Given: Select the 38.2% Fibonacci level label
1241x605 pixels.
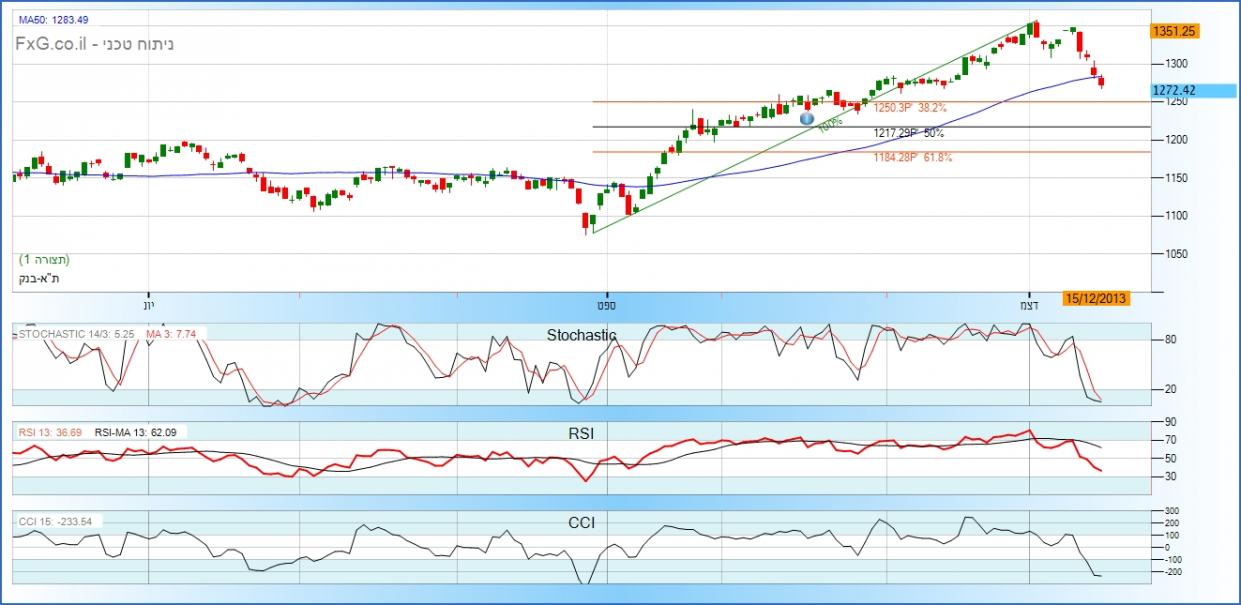Looking at the screenshot, I should (x=909, y=107).
